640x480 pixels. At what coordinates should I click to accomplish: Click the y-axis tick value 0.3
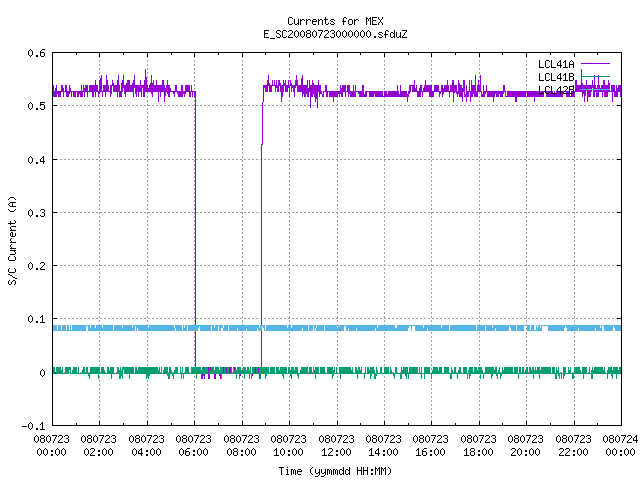tap(36, 213)
